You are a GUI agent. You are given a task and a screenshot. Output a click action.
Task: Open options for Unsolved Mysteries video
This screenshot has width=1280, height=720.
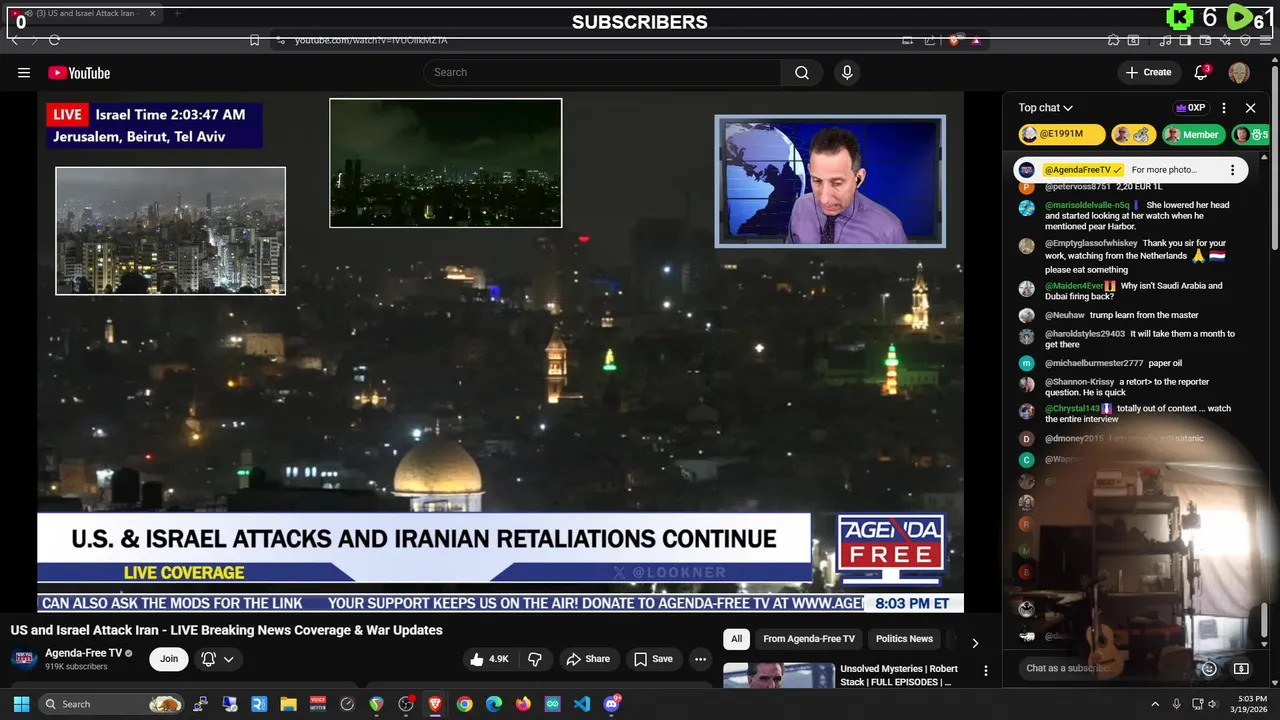pyautogui.click(x=985, y=671)
